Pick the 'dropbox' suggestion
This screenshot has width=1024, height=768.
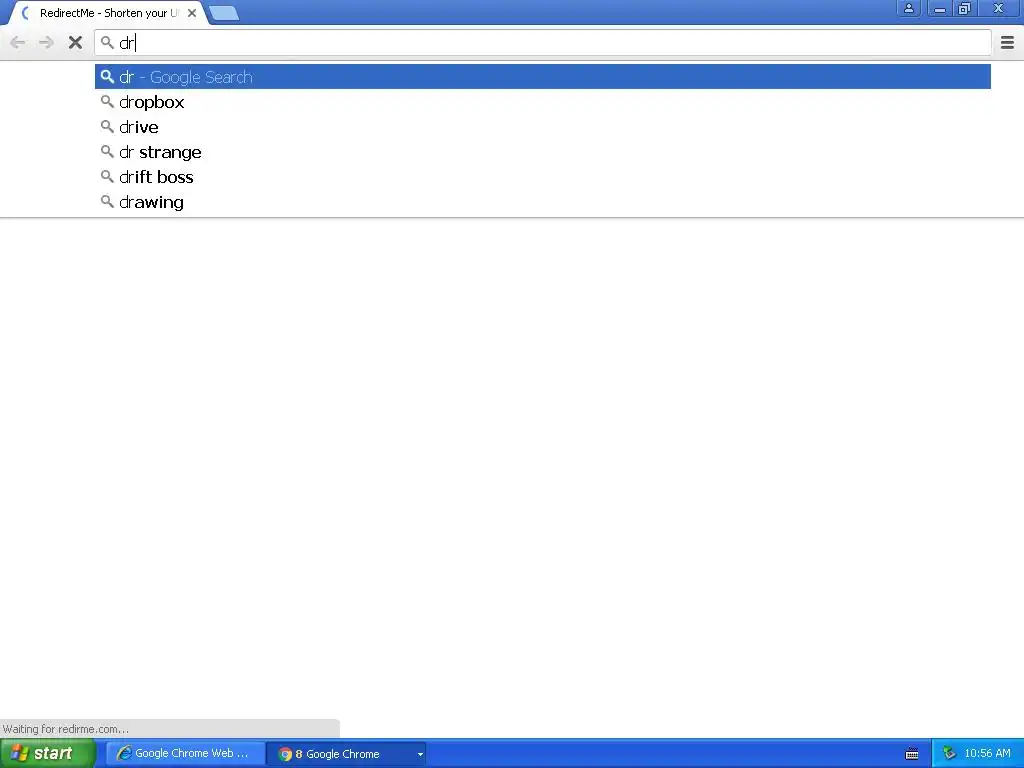click(543, 102)
